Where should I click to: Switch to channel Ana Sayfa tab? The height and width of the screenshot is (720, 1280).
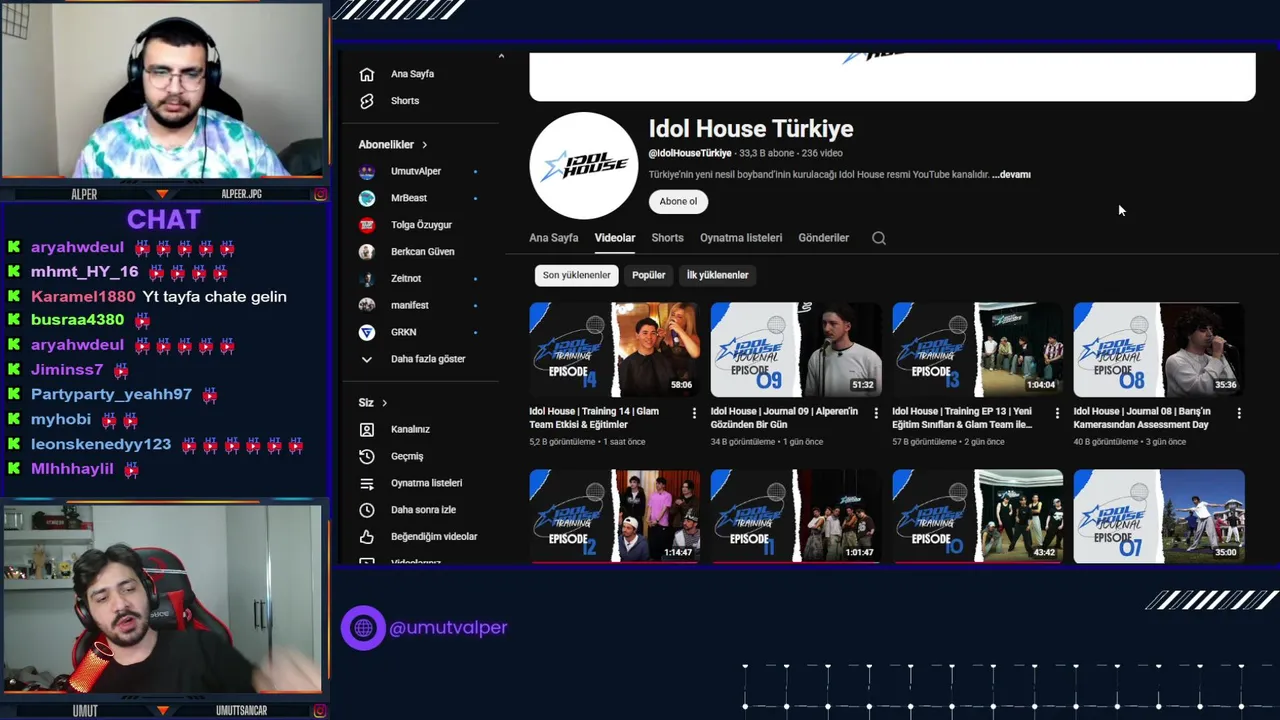coord(554,238)
